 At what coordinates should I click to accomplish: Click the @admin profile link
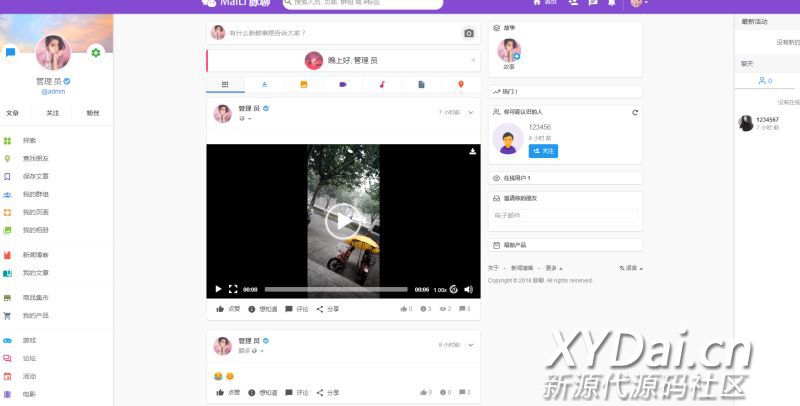pos(53,92)
